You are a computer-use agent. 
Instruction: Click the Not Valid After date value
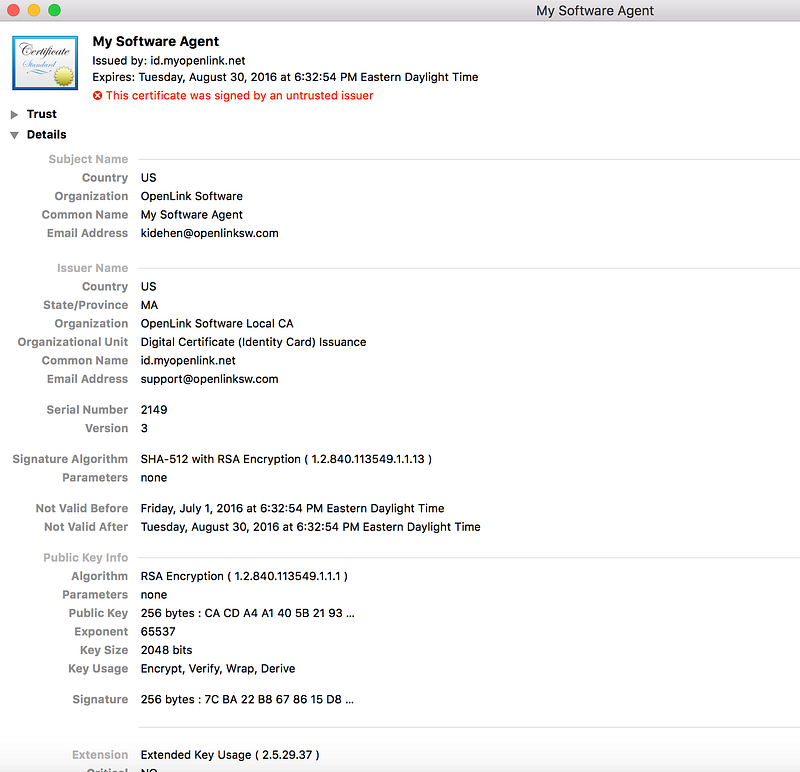coord(311,527)
